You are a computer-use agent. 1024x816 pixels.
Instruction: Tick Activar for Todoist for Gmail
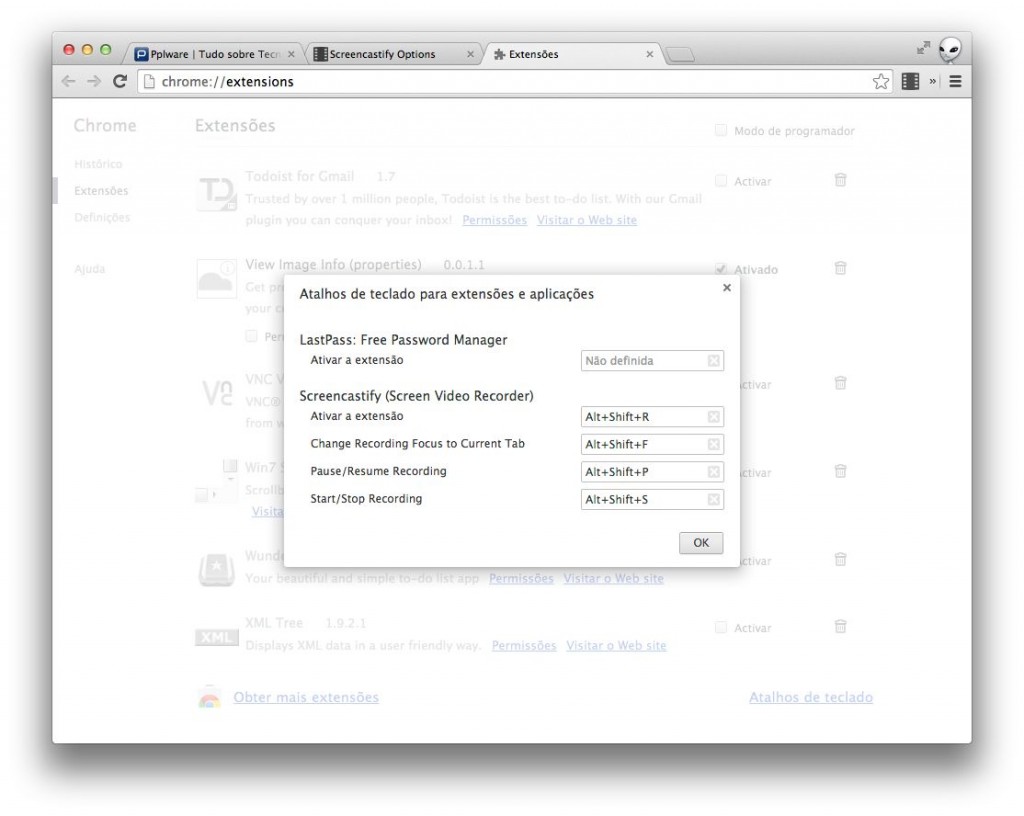click(720, 180)
